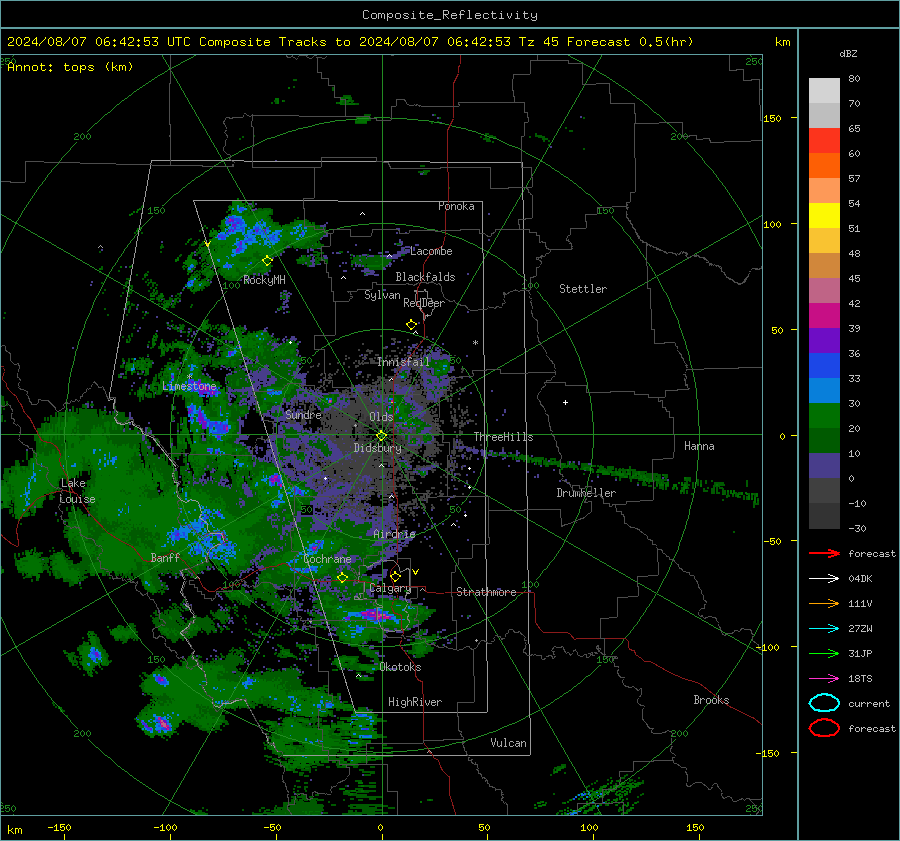Select the Lacombe town label
900x841 pixels.
431,251
